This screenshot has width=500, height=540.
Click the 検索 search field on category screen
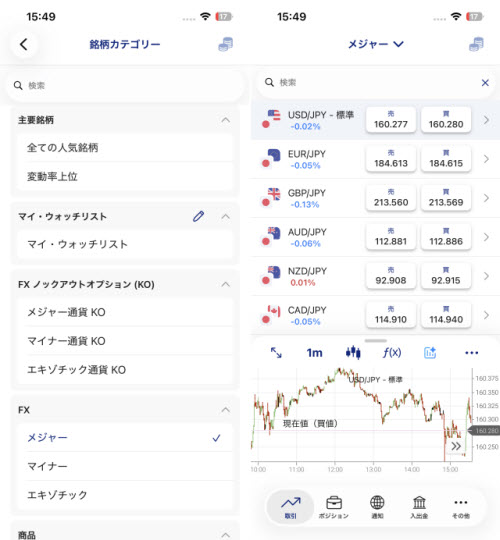coord(125,85)
